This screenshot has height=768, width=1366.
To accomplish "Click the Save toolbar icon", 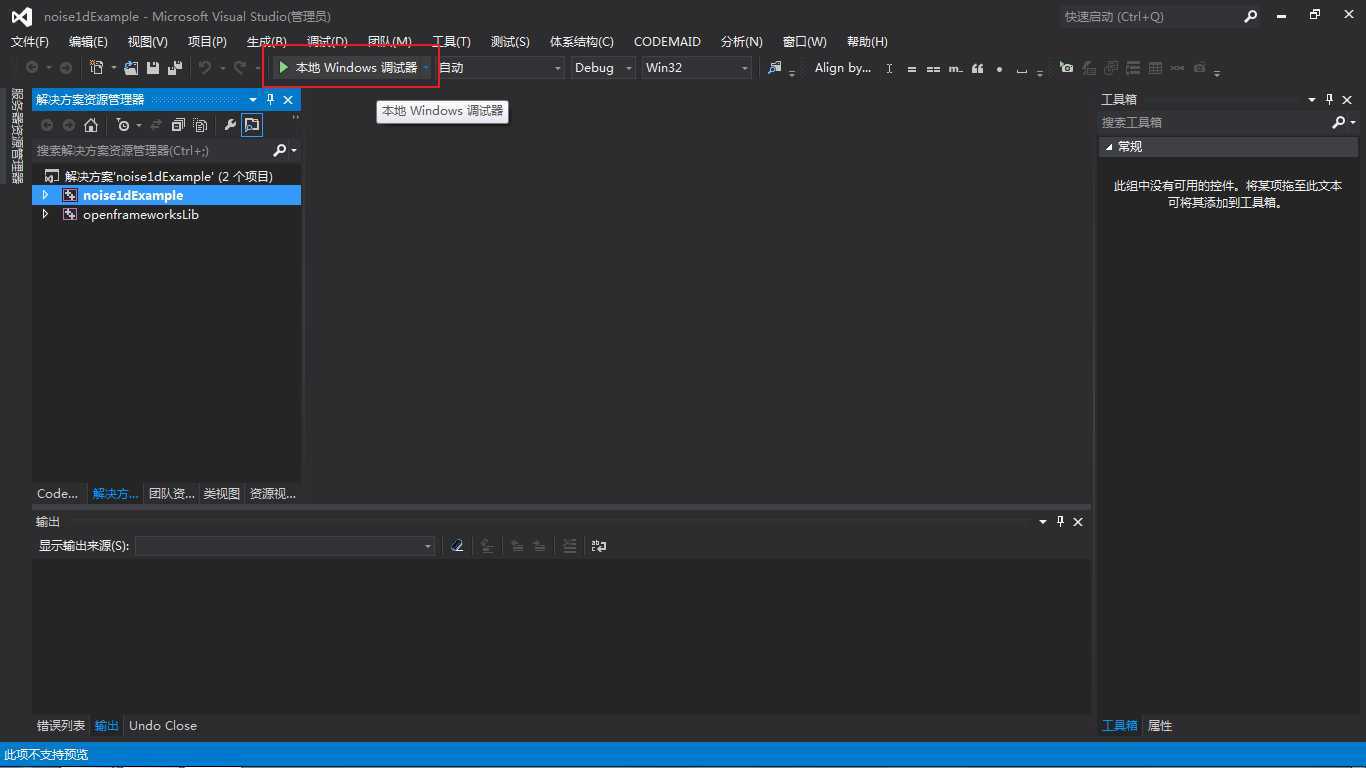I will point(153,68).
